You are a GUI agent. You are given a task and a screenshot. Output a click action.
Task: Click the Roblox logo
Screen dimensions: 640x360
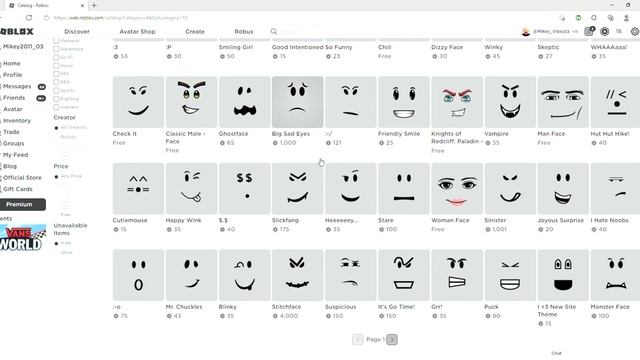pyautogui.click(x=17, y=31)
